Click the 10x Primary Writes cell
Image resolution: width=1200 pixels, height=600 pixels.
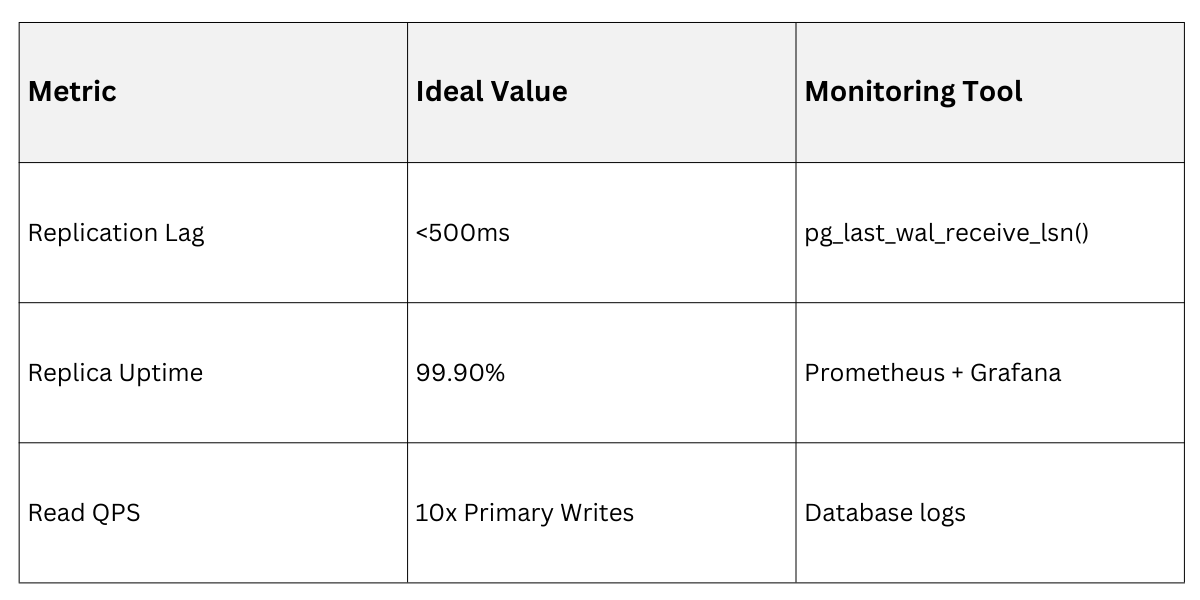524,513
